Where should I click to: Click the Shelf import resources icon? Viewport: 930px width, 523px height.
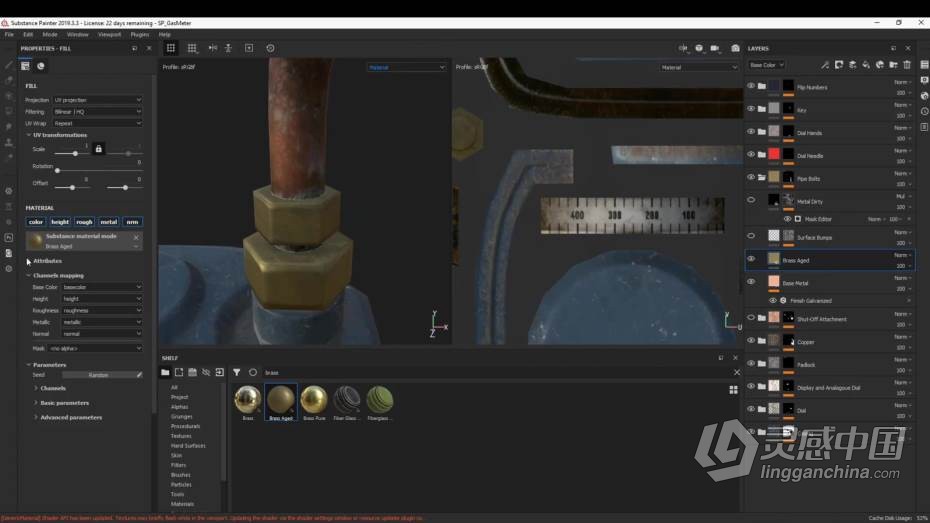coord(219,372)
